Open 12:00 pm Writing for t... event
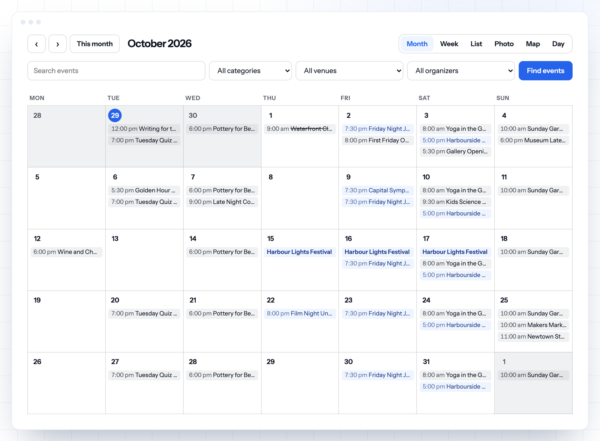This screenshot has height=441, width=600. [x=144, y=129]
